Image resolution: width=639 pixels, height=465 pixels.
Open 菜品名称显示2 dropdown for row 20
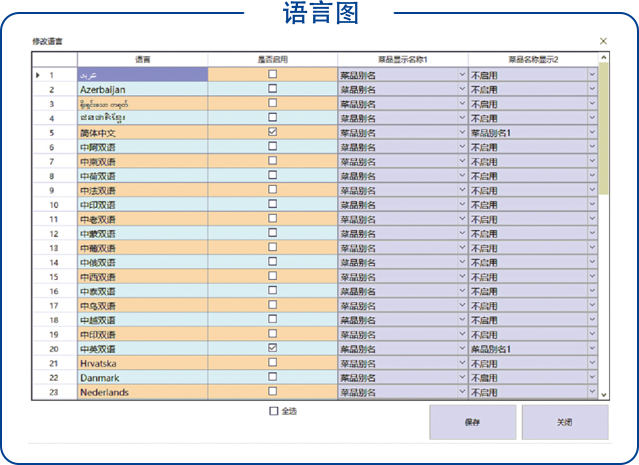[592, 348]
